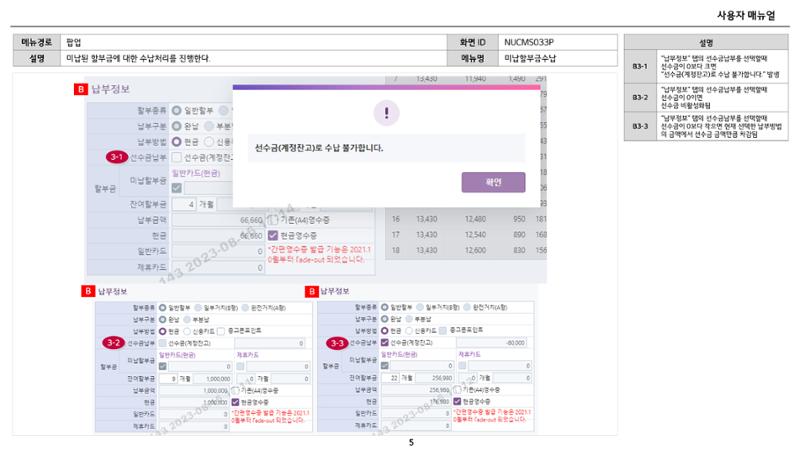Click 일반카드(현금) header in the 3-3 panel
The width and height of the screenshot is (800, 450).
click(399, 354)
